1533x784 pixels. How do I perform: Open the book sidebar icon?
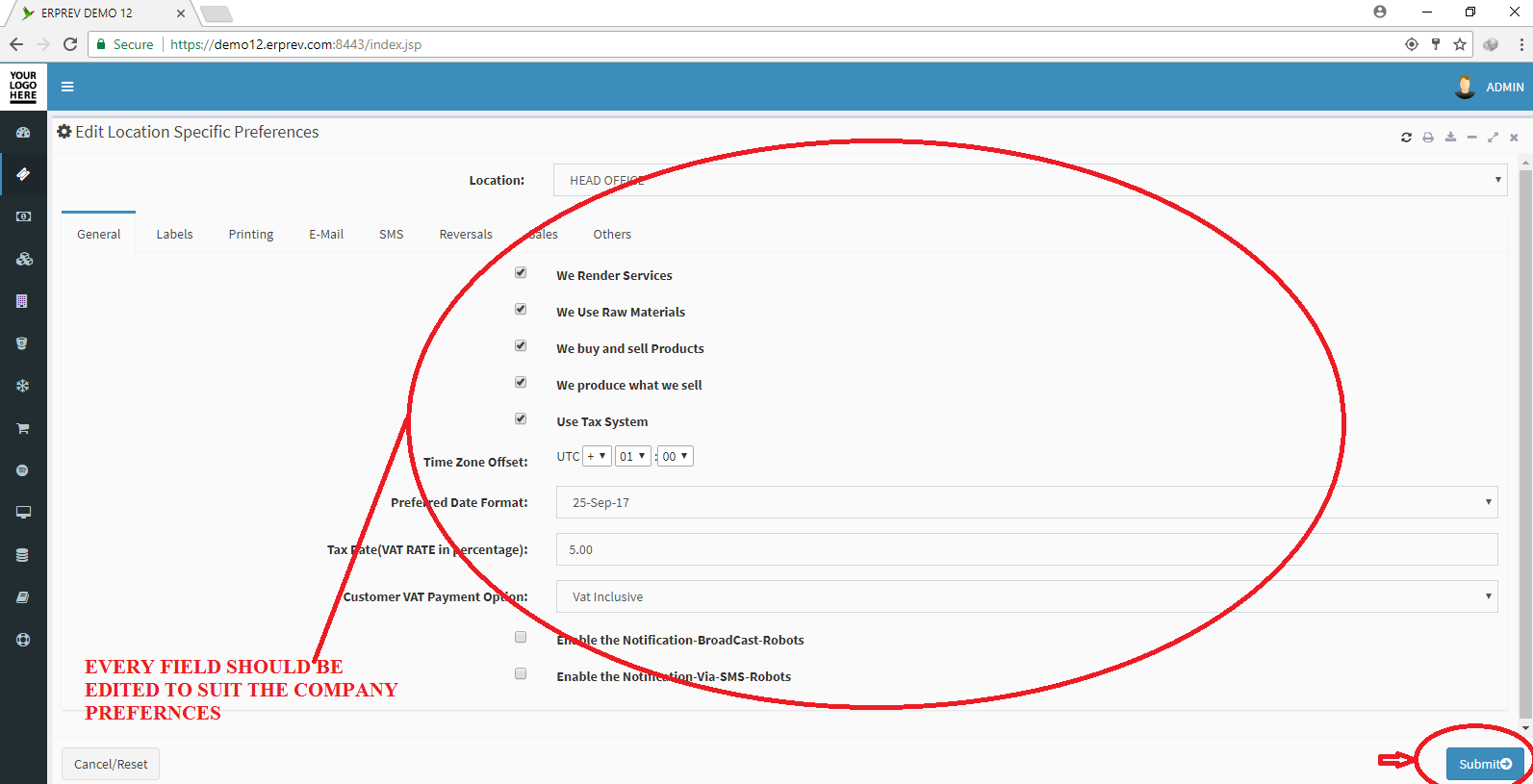pos(22,597)
